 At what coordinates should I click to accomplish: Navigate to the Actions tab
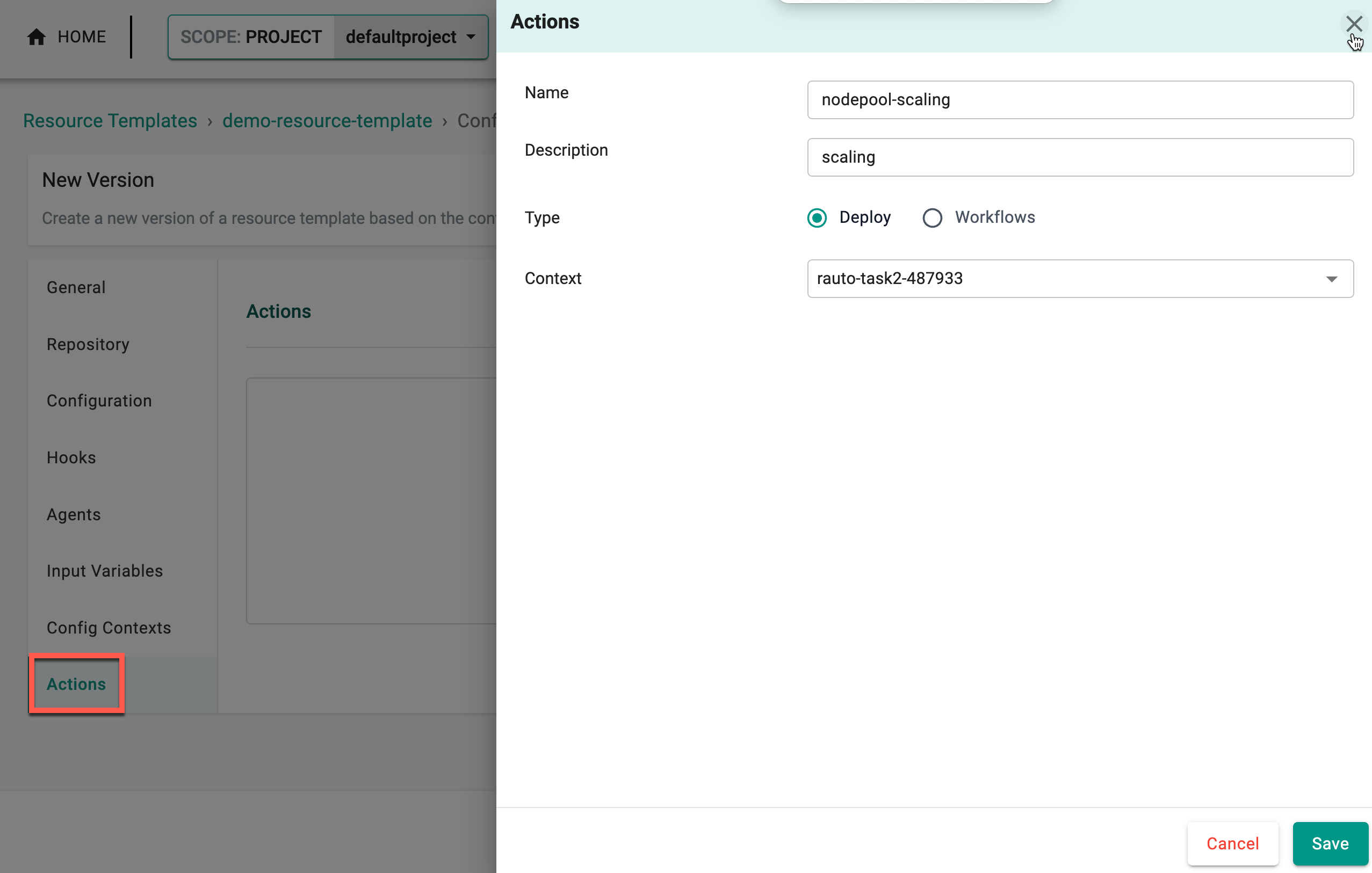tap(76, 684)
